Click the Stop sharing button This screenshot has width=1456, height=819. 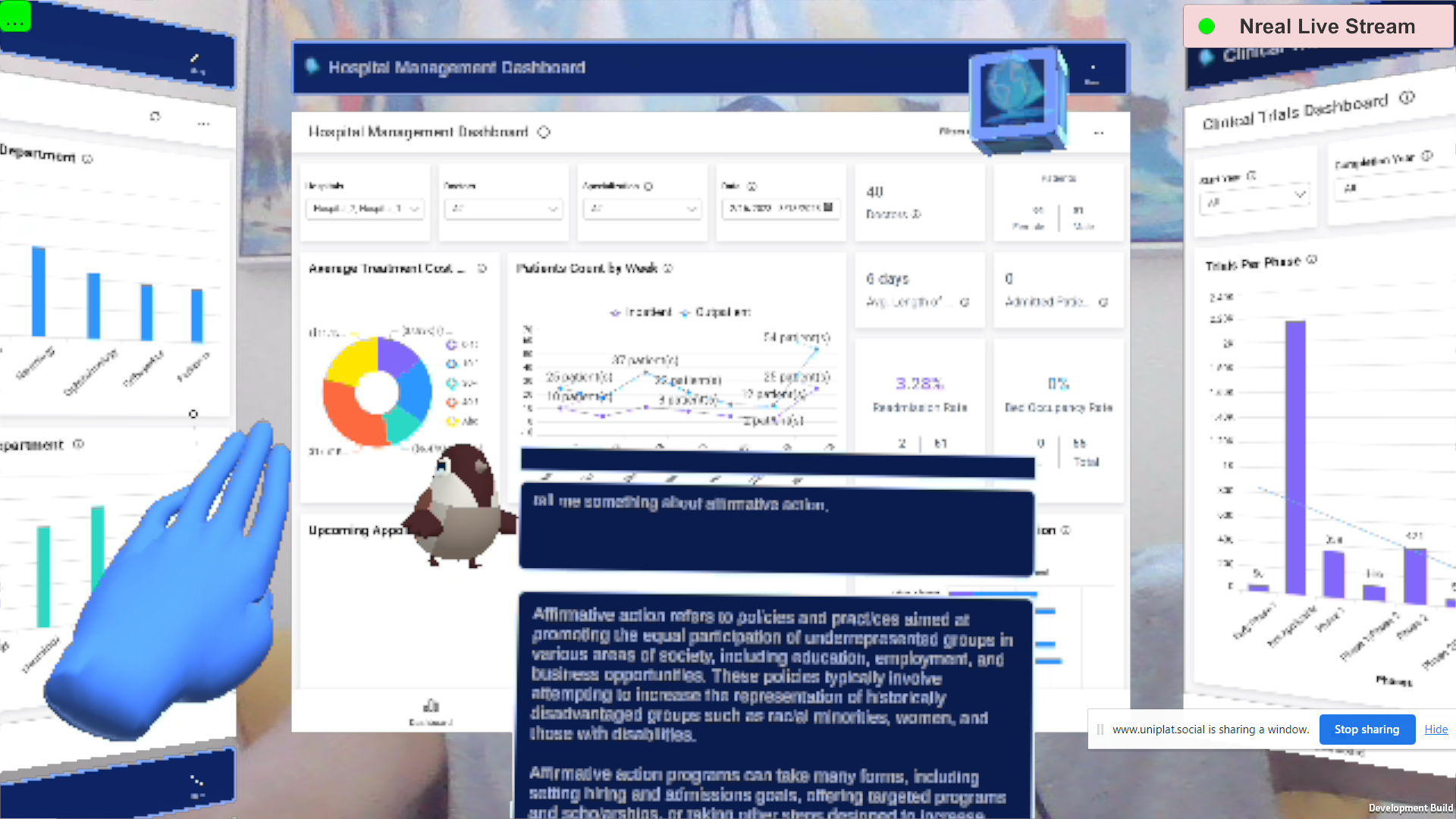pos(1367,730)
